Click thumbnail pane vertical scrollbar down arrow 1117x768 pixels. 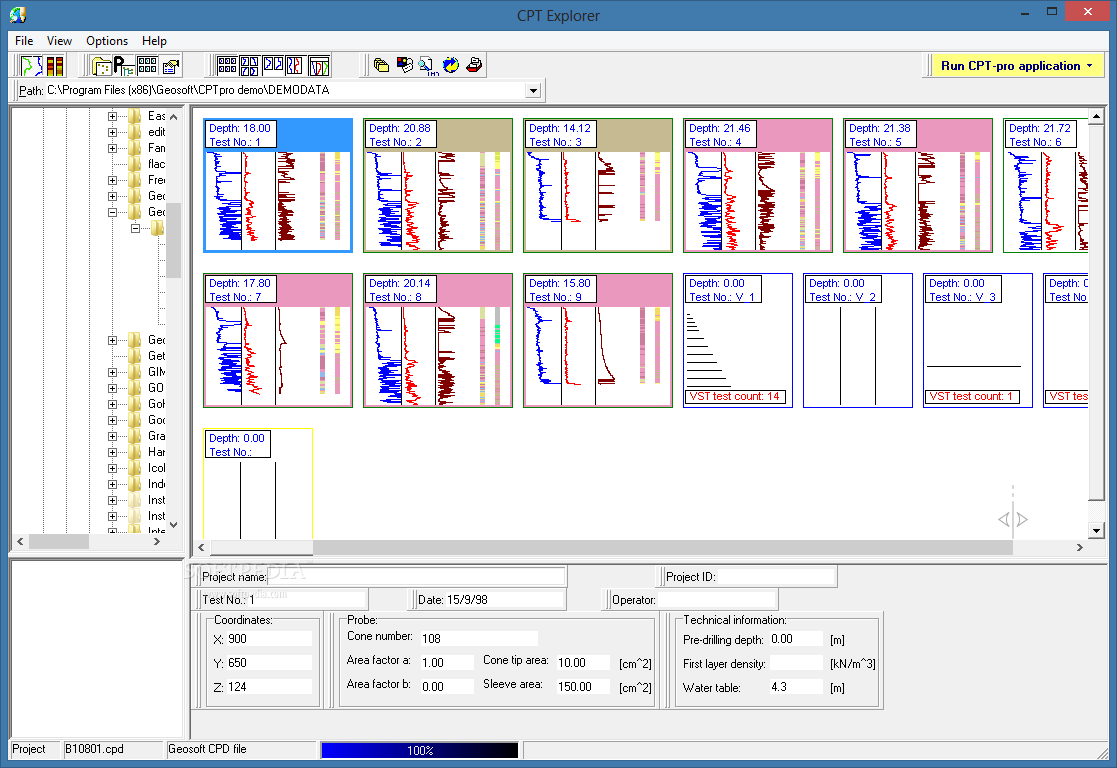click(x=1096, y=530)
